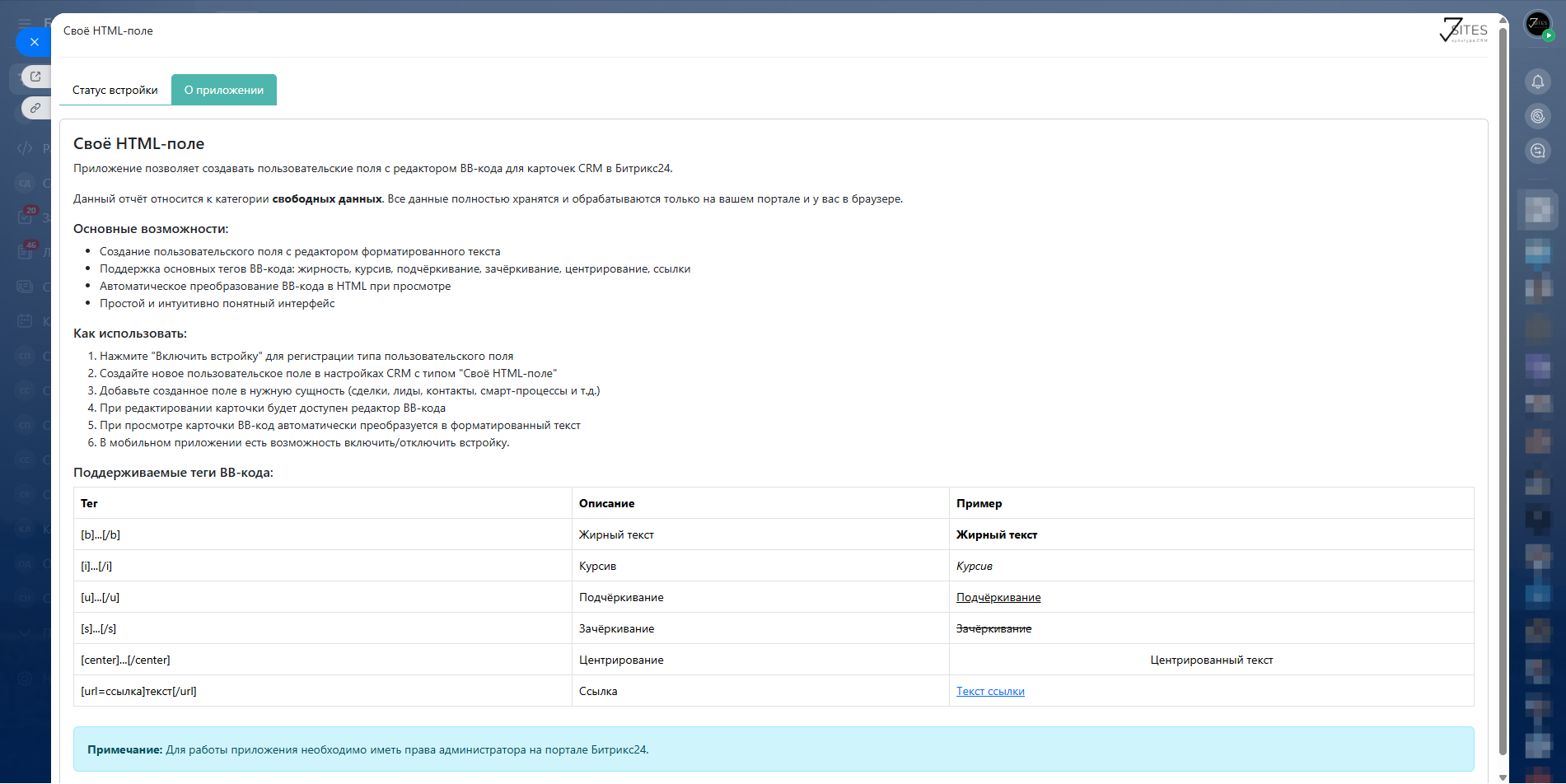Open the app in a new window

tap(35, 77)
